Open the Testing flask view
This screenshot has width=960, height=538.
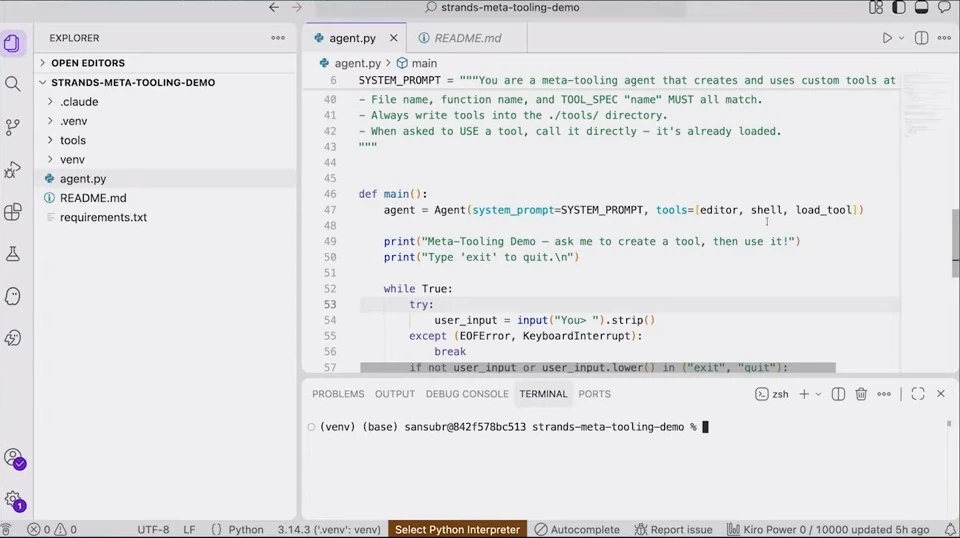pos(12,254)
